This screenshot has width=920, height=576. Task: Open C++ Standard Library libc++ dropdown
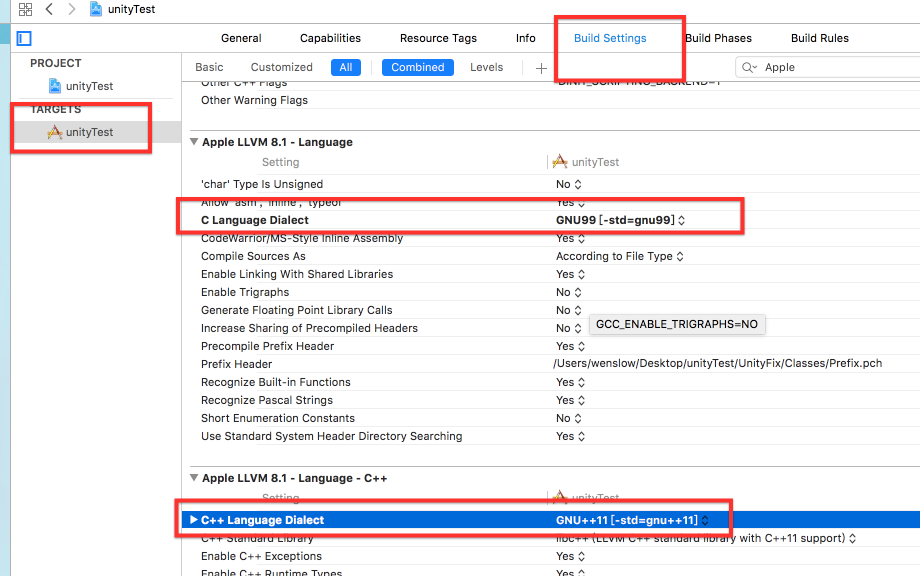(706, 538)
